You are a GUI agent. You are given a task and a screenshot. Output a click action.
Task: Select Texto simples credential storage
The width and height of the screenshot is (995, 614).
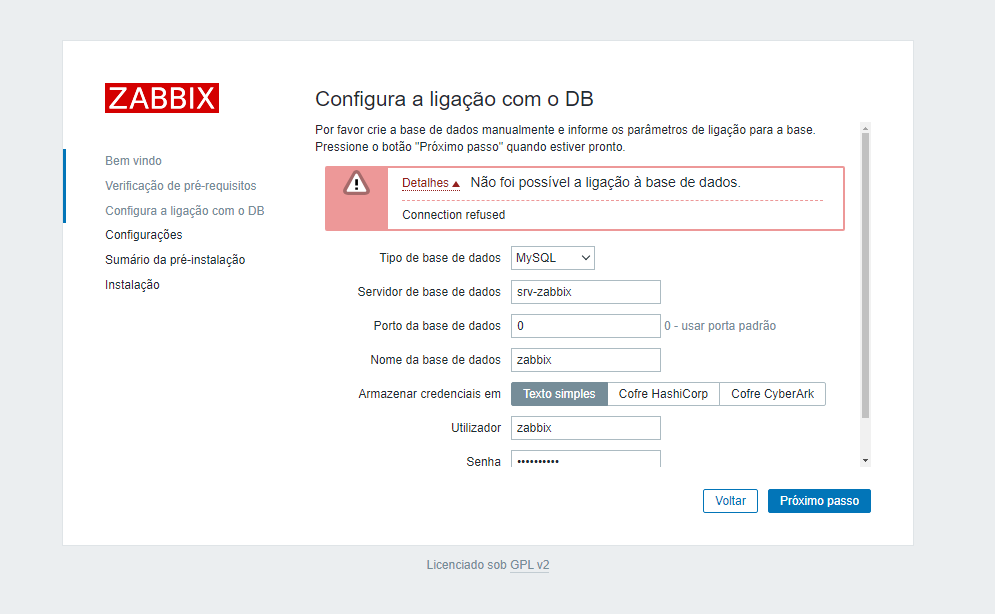point(559,394)
